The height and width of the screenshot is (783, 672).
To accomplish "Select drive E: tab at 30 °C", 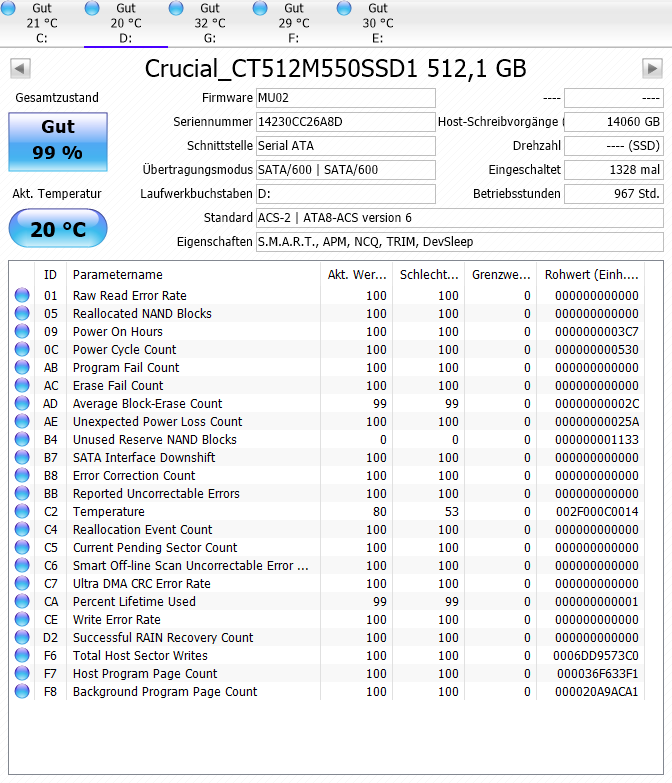I will (x=377, y=23).
